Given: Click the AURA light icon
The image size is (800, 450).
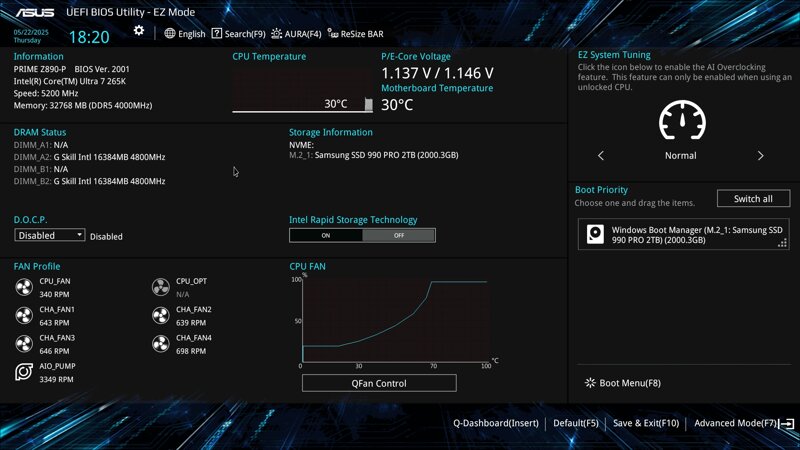Looking at the screenshot, I should (277, 34).
